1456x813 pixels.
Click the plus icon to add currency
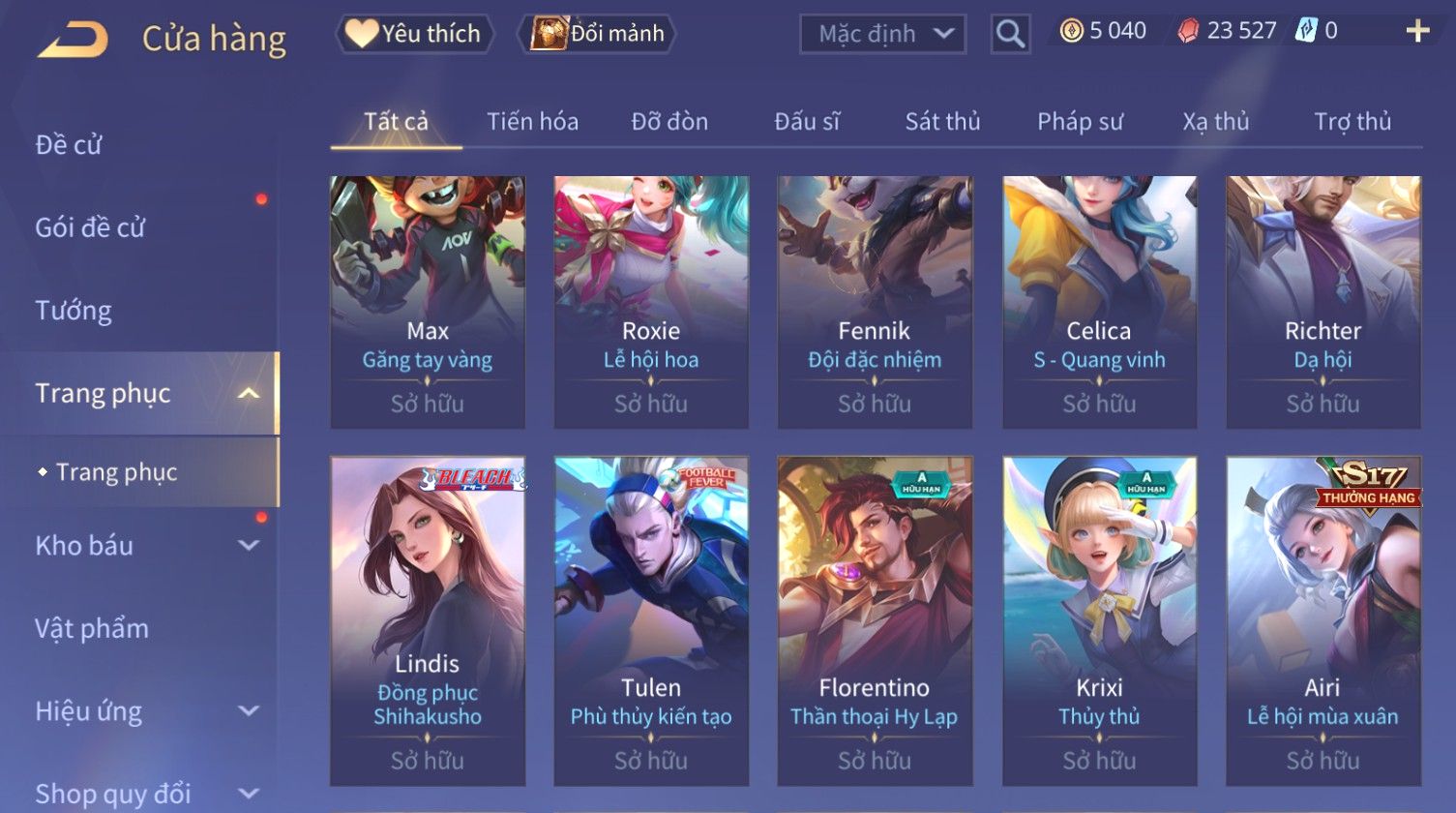(x=1417, y=32)
